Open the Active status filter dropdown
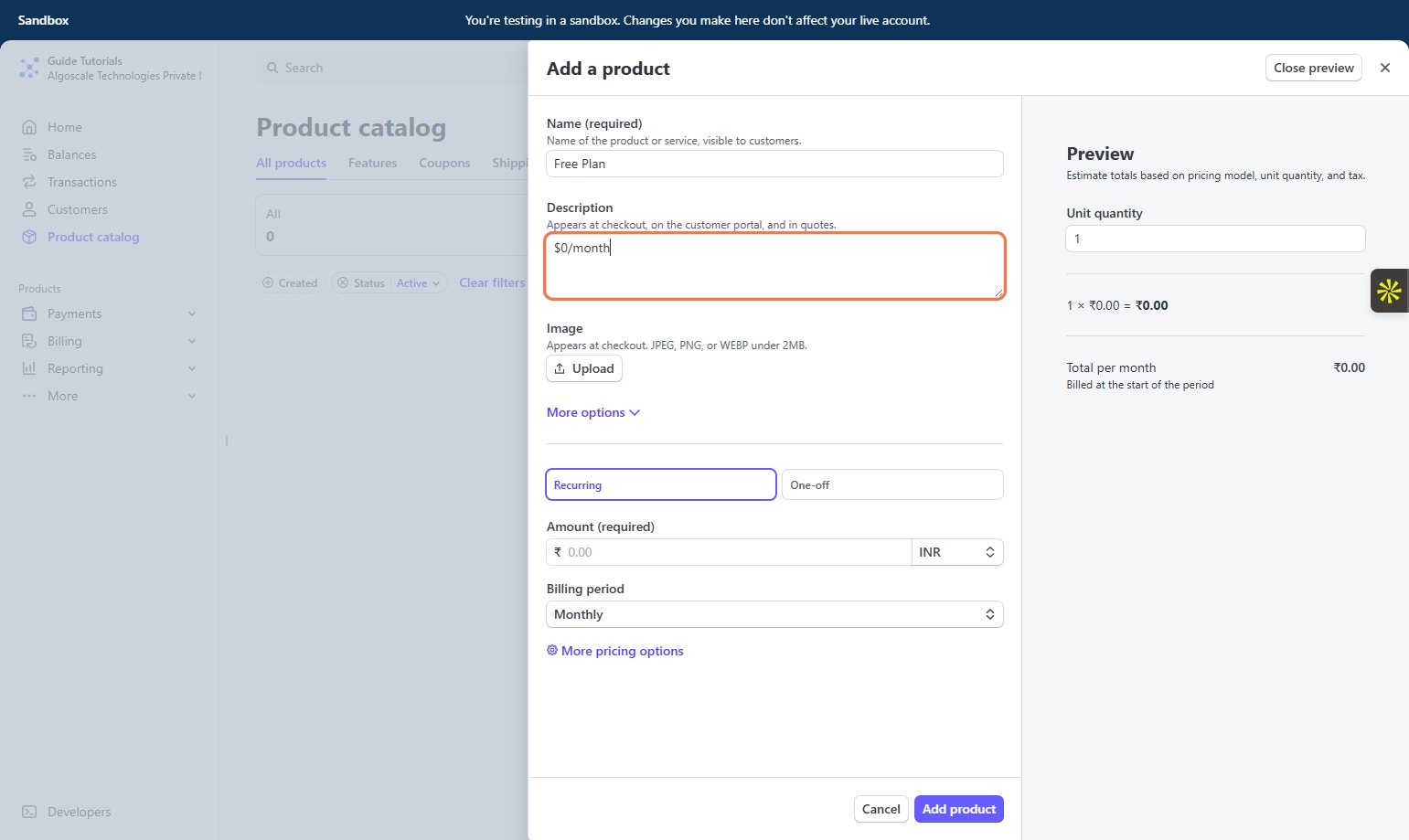This screenshot has width=1409, height=840. point(418,282)
